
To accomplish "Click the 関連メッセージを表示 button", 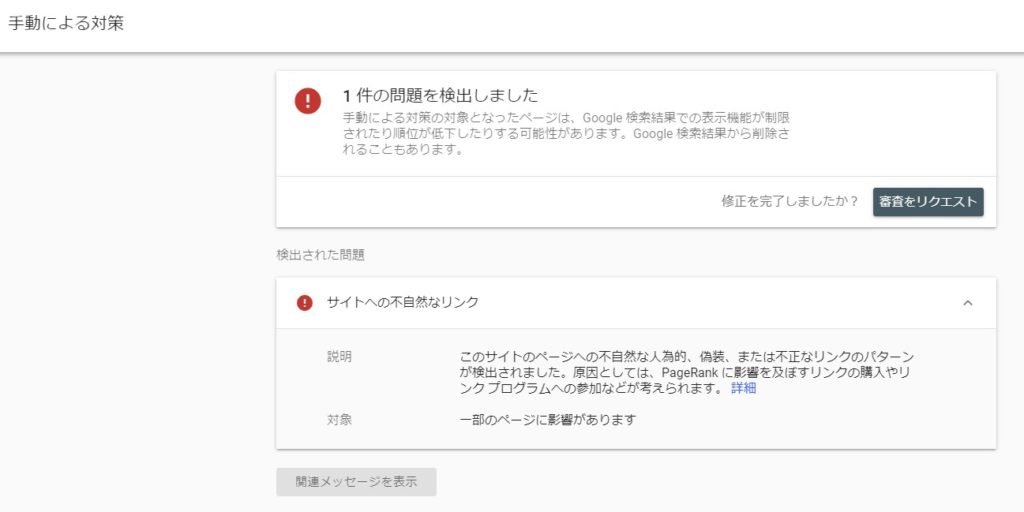I will [x=356, y=481].
